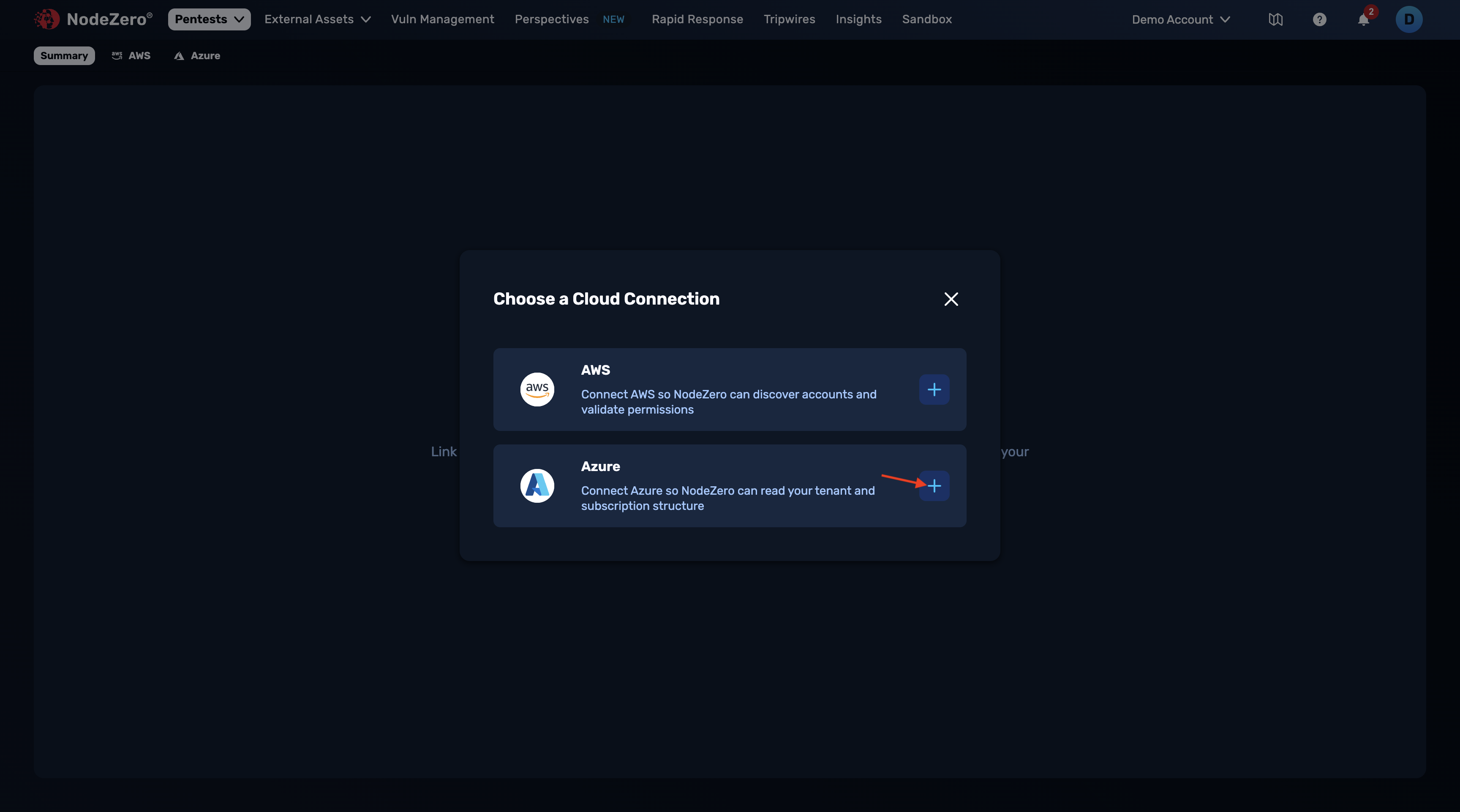Viewport: 1460px width, 812px height.
Task: Open Vuln Management from the navigation bar
Action: pyautogui.click(x=442, y=19)
